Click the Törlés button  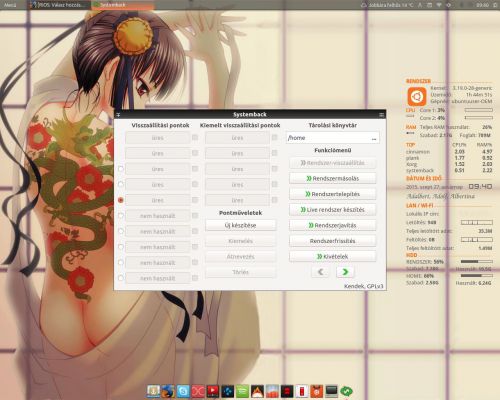[241, 272]
